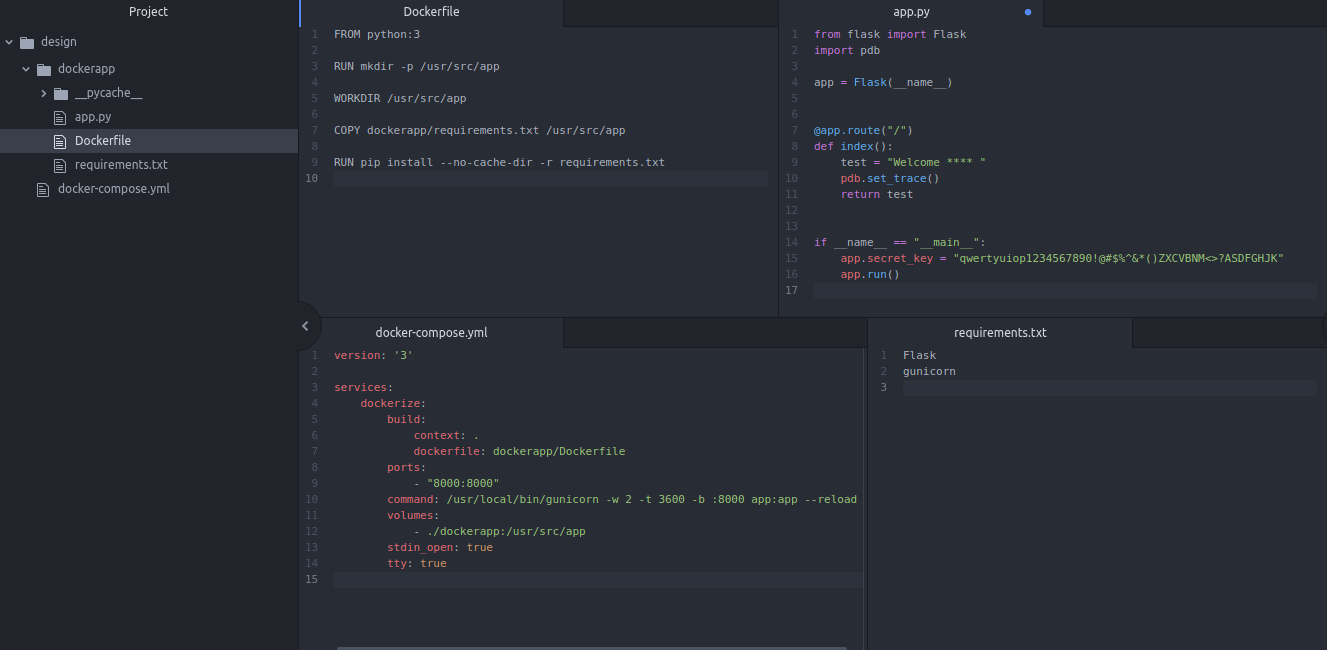Image resolution: width=1327 pixels, height=650 pixels.
Task: Click the unsaved-changes dot on app.py tab
Action: coord(1028,13)
